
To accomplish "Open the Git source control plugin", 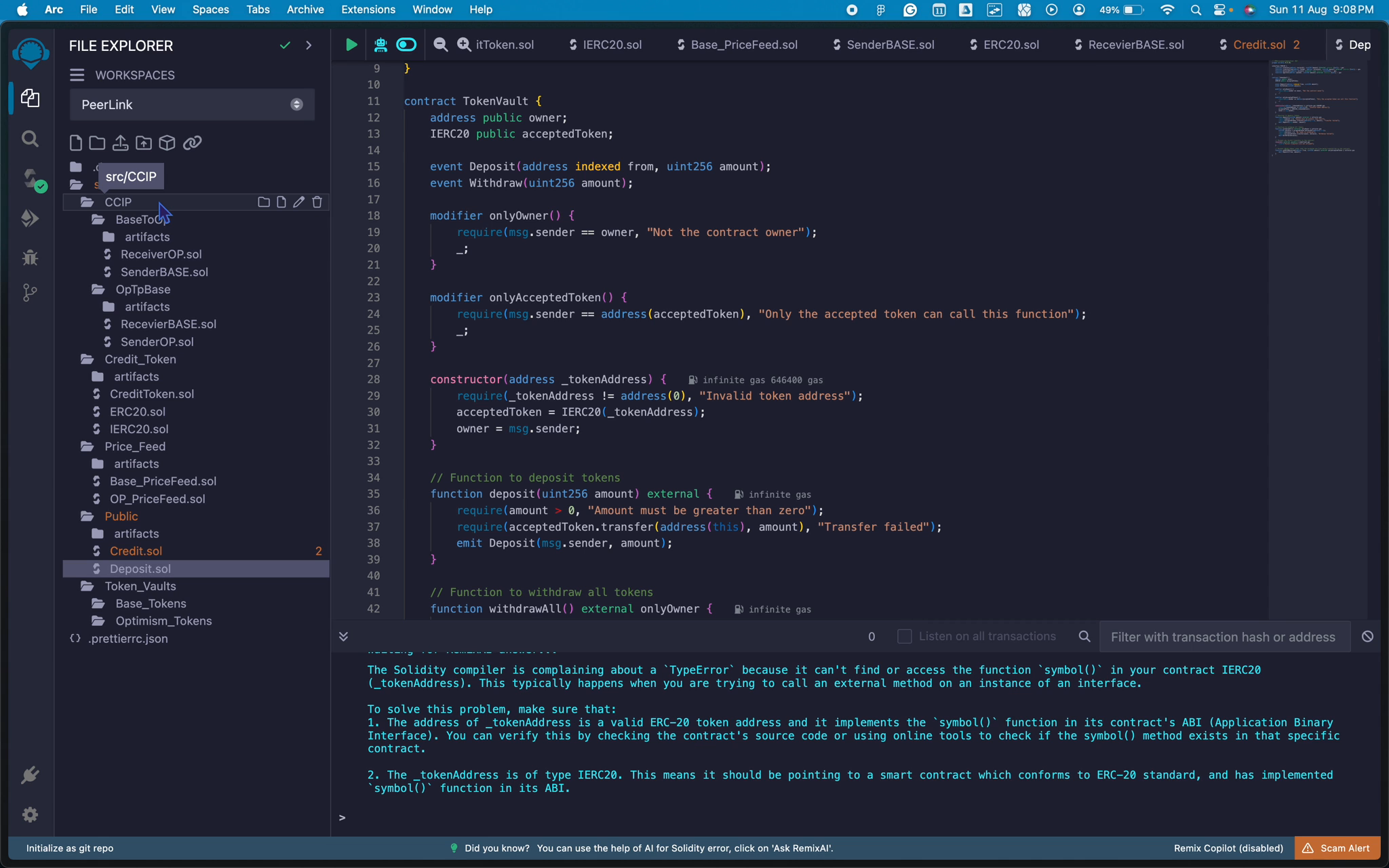I will 30,293.
